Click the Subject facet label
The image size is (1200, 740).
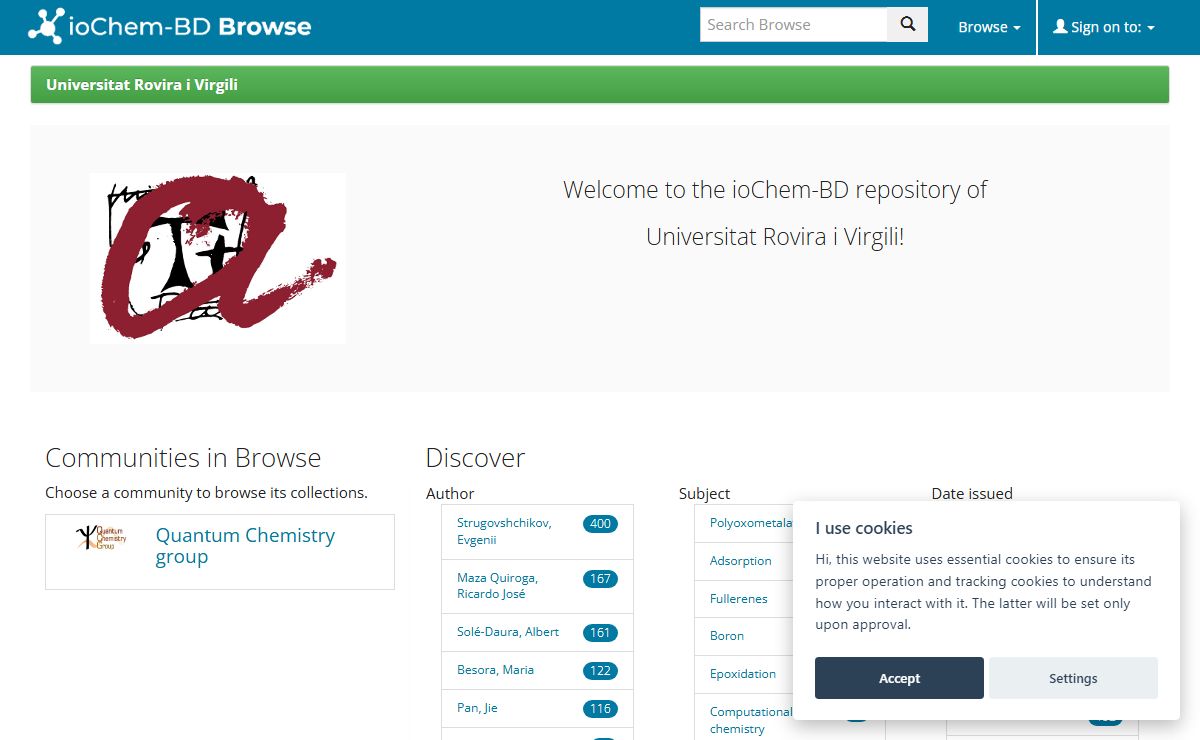[x=704, y=493]
